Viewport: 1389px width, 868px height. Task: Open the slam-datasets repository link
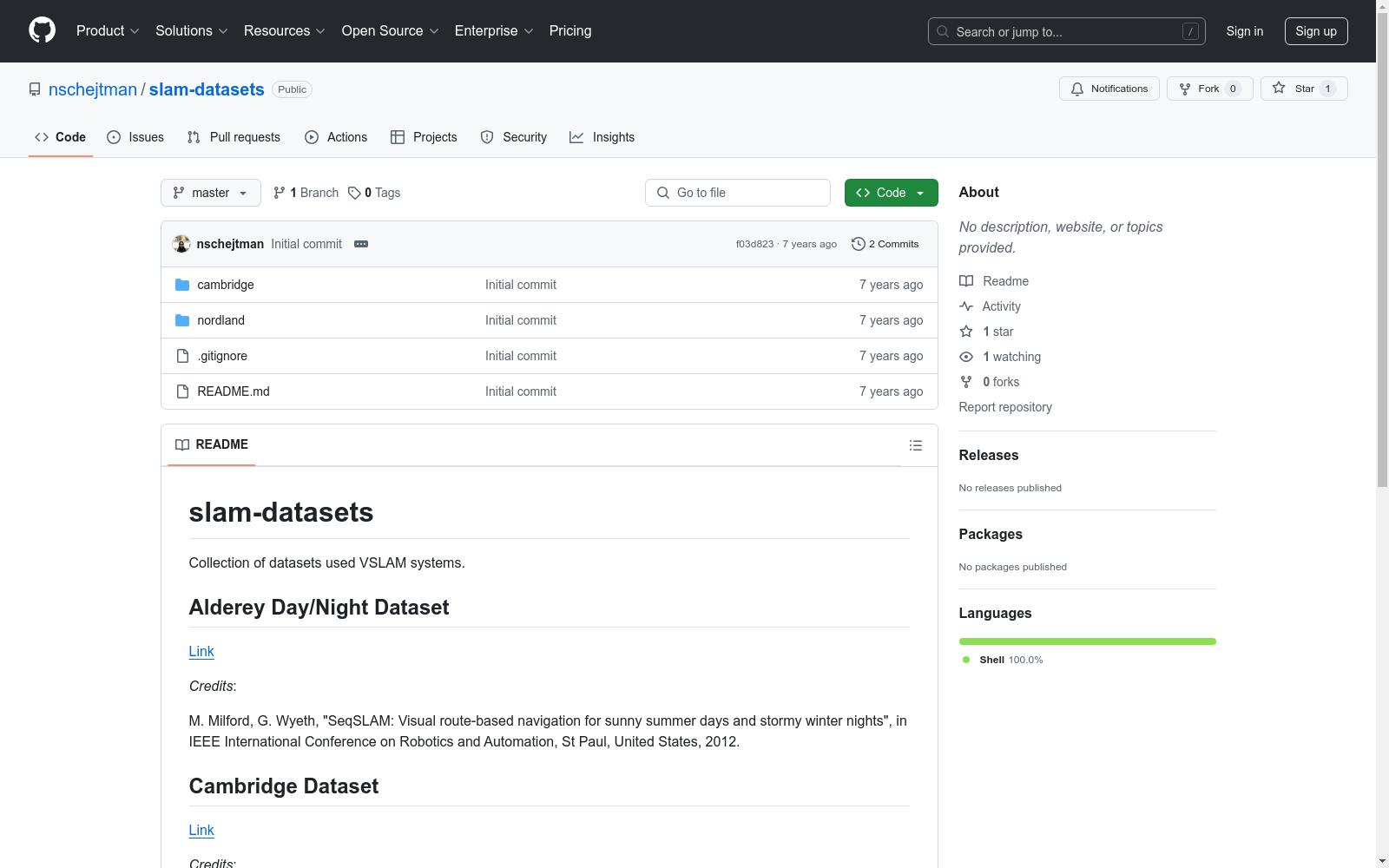[x=207, y=89]
